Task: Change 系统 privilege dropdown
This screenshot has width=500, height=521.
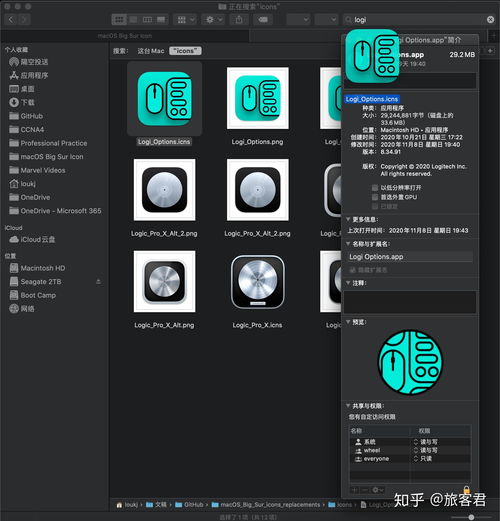Action: (426, 442)
